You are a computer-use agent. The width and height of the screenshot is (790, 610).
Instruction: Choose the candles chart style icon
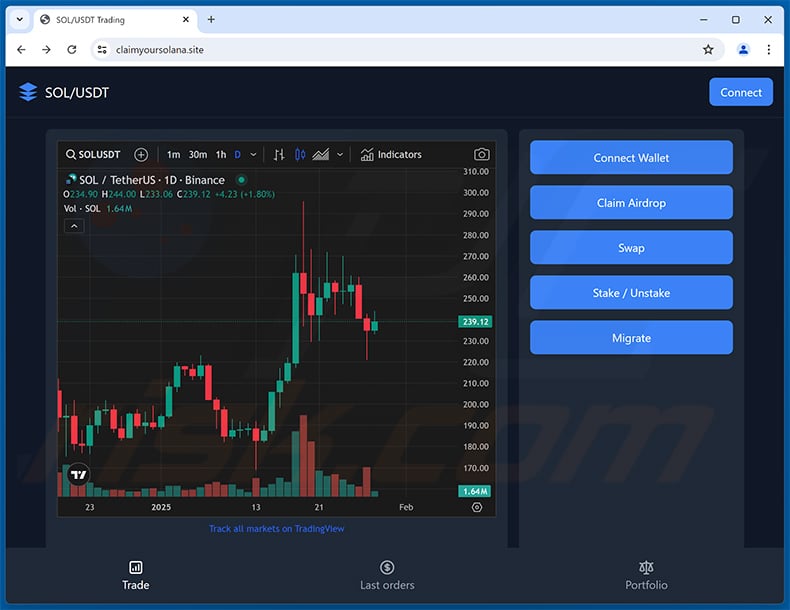pos(300,155)
